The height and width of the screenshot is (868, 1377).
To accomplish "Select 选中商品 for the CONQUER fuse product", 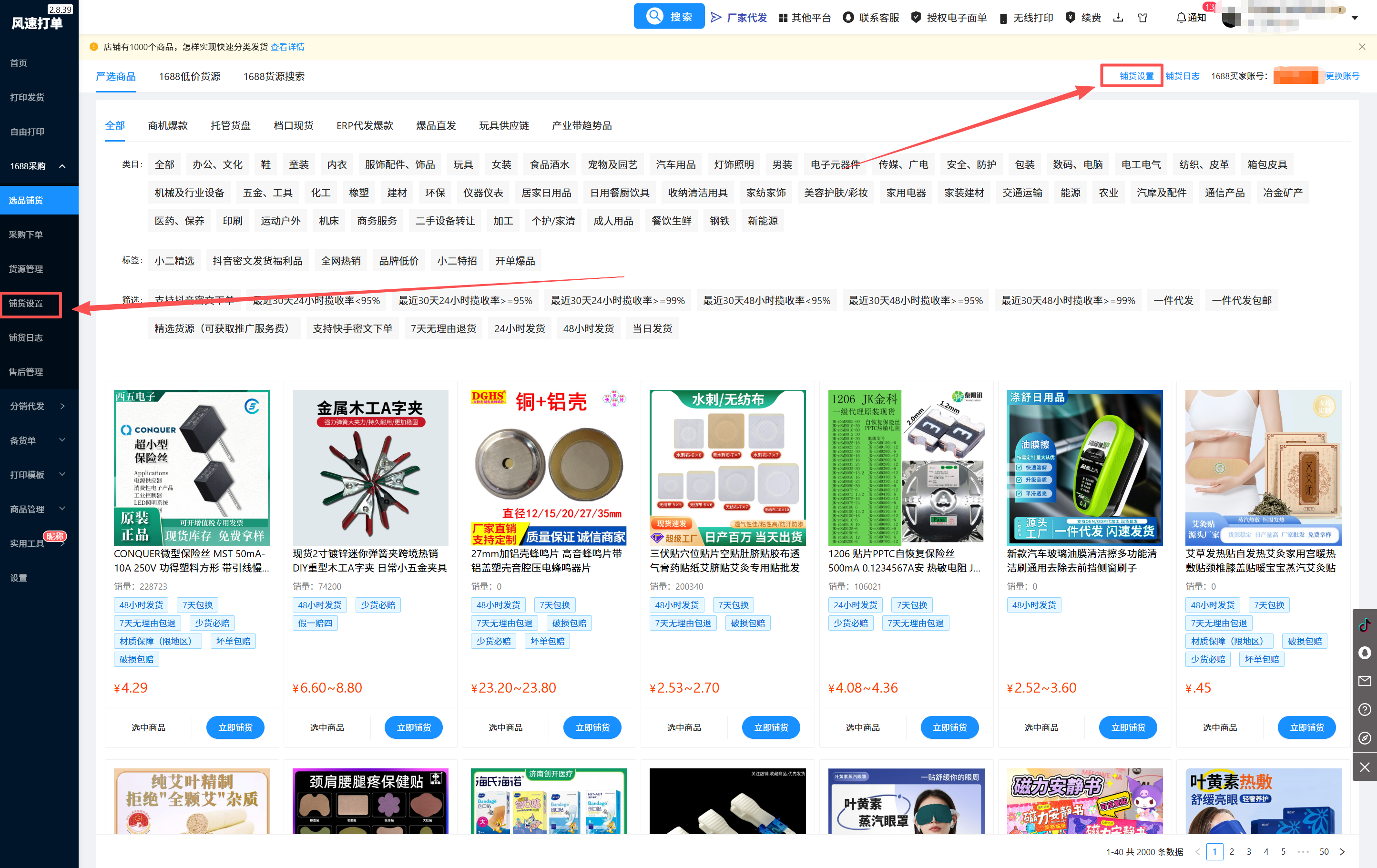I will click(x=148, y=727).
